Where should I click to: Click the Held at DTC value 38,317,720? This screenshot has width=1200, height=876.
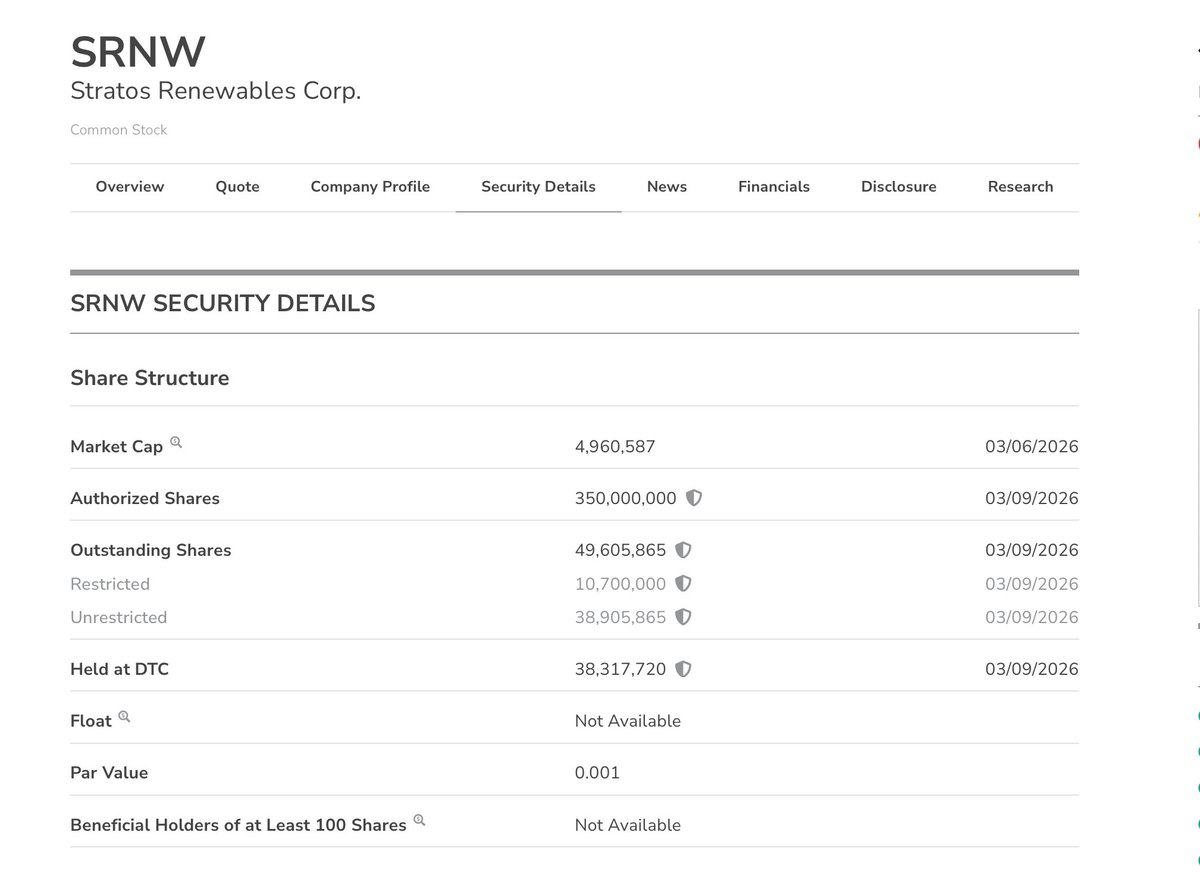(621, 669)
